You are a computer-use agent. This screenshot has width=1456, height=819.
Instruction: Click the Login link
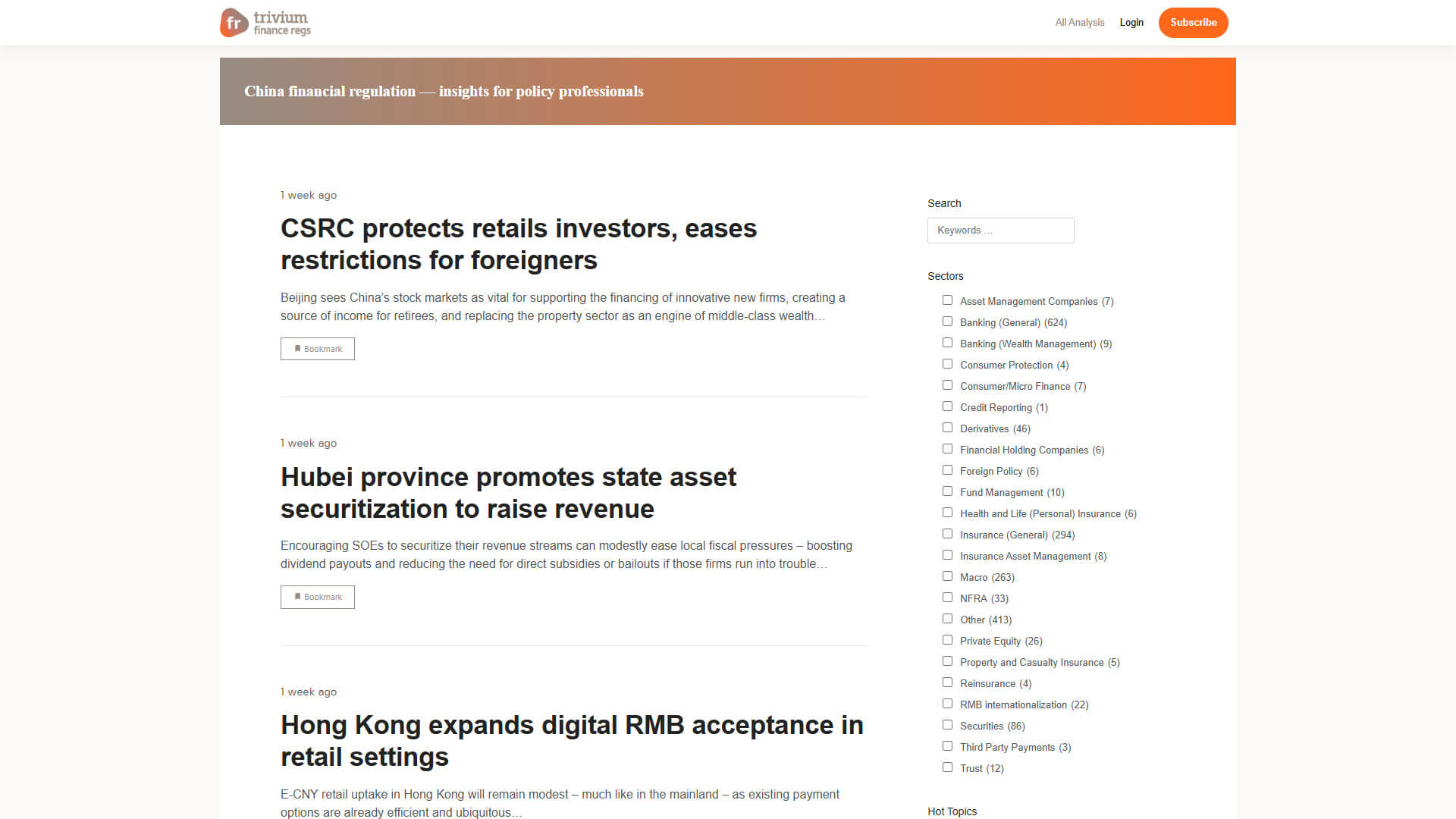(1131, 22)
